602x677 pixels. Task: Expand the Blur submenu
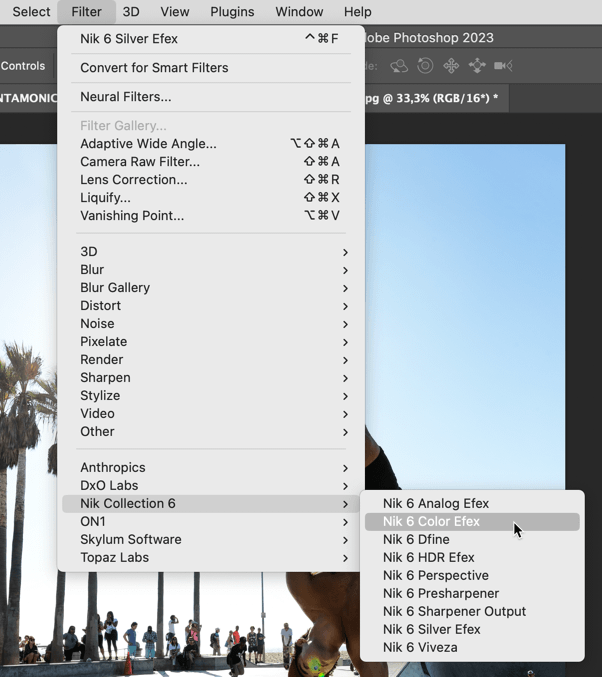click(x=211, y=270)
